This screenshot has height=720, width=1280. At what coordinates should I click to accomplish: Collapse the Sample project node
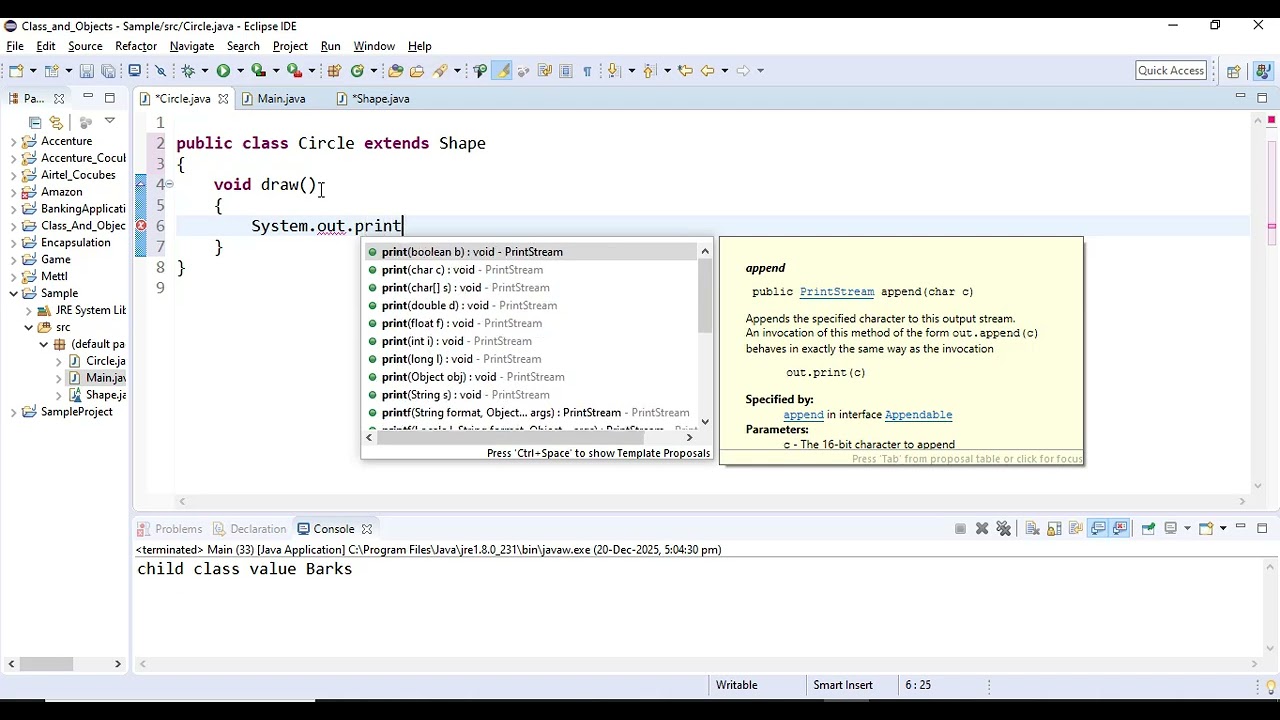[13, 293]
